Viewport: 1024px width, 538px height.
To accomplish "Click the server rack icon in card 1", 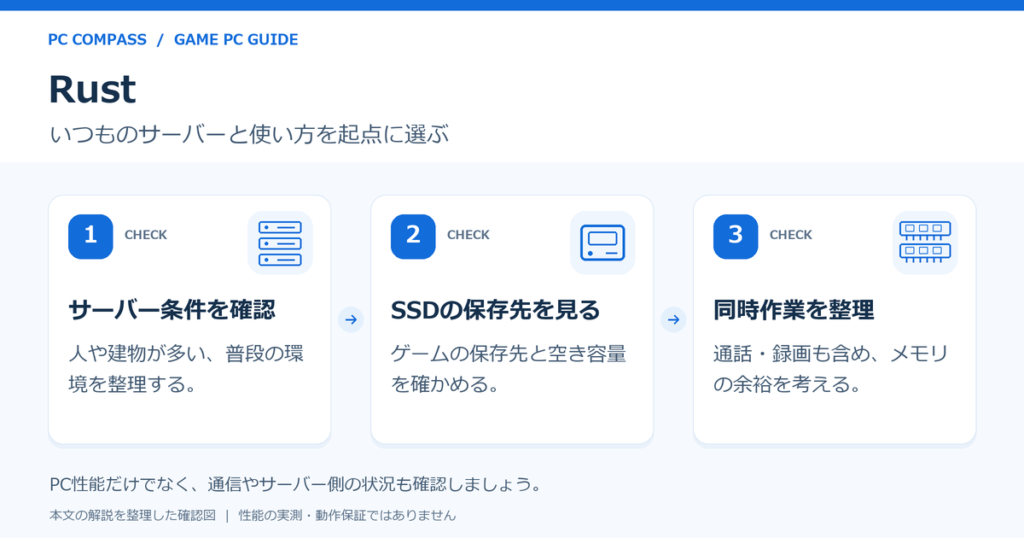I will click(x=280, y=243).
